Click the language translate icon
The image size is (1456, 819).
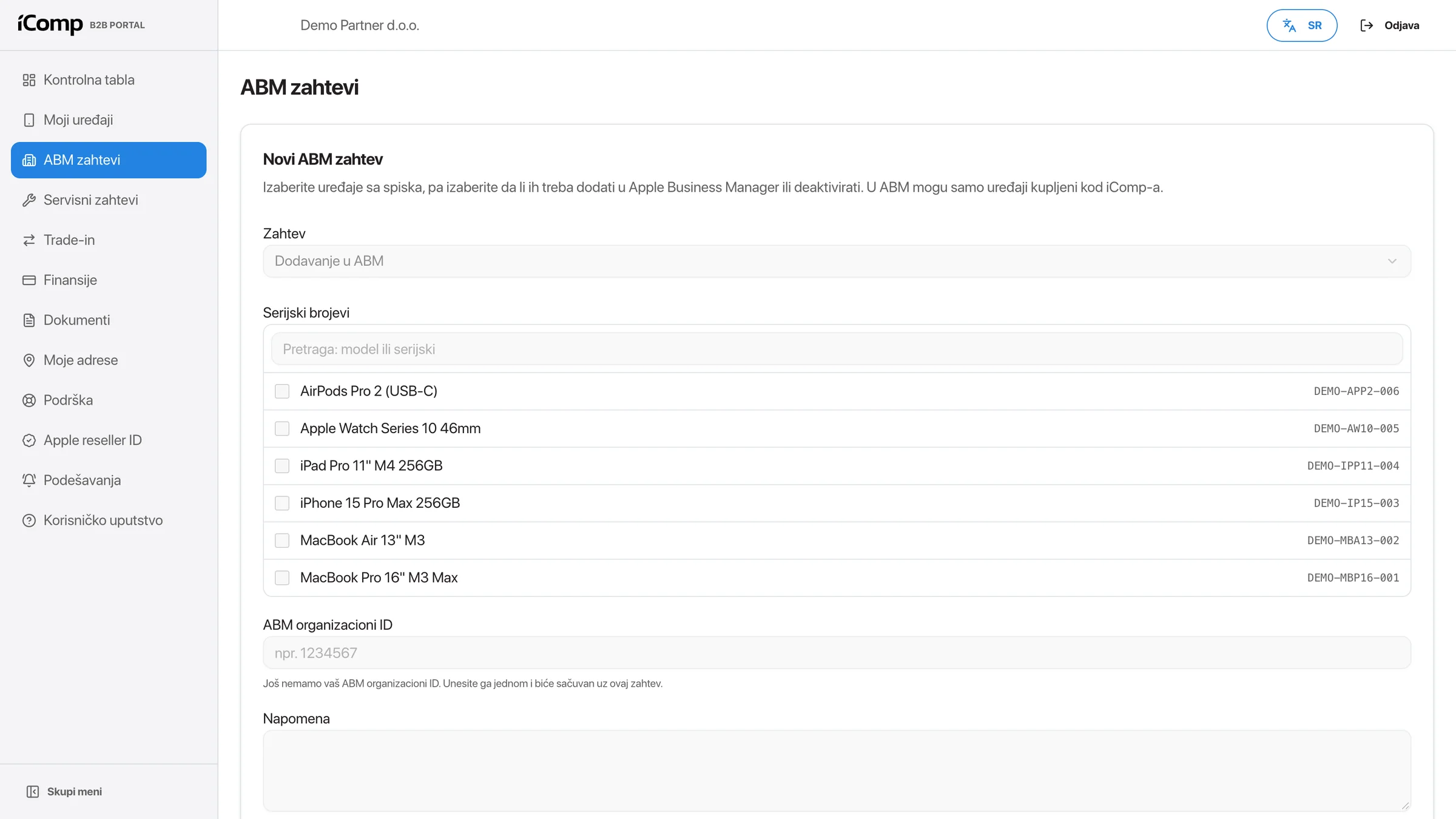click(x=1289, y=25)
